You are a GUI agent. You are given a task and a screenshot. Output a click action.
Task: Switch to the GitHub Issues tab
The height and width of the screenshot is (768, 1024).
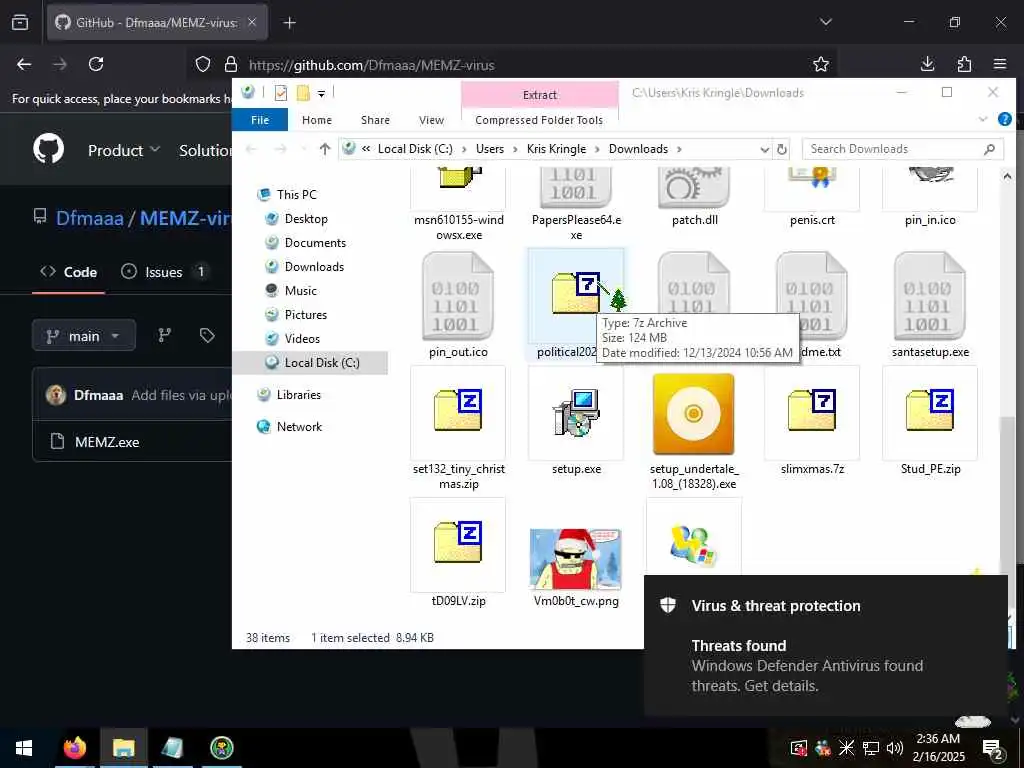coord(166,272)
